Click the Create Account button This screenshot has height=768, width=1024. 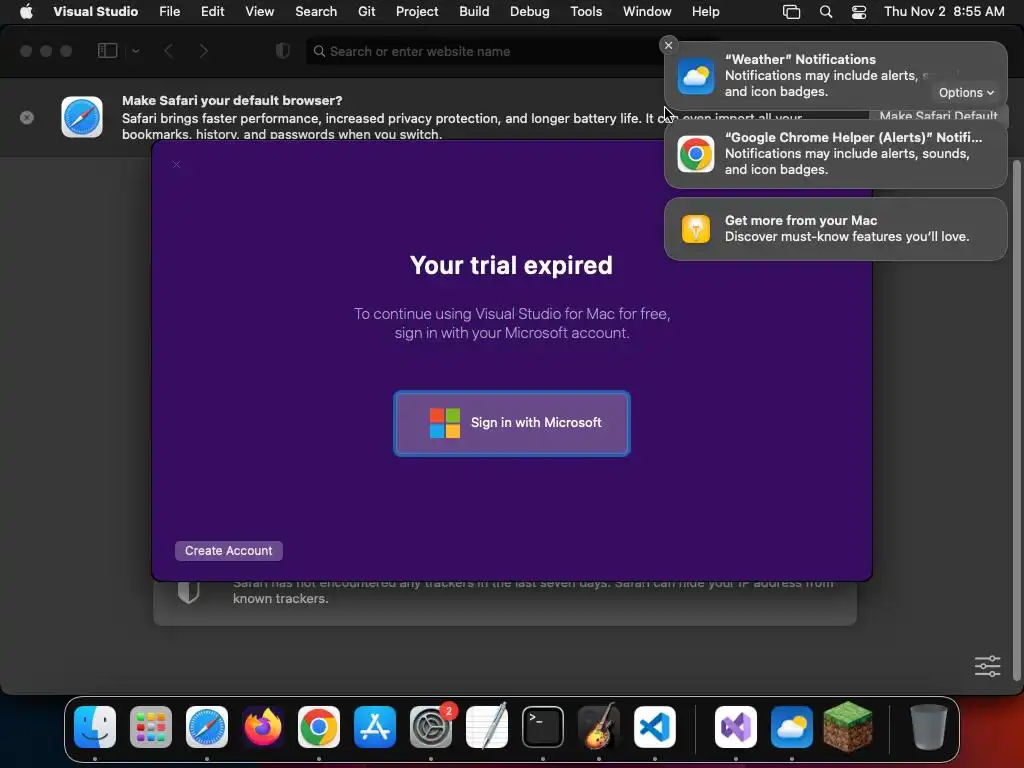click(229, 551)
